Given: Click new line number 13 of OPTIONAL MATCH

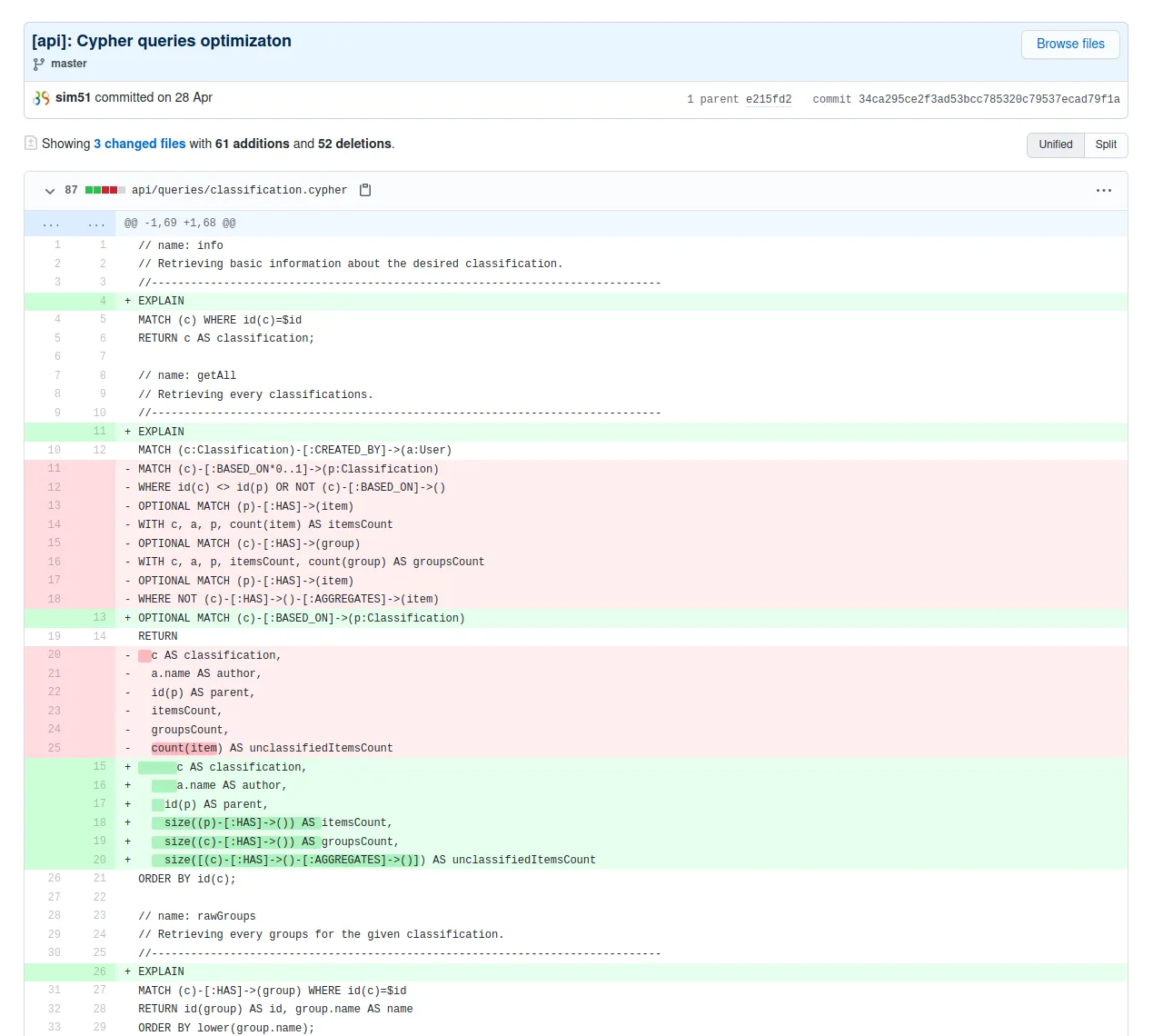Looking at the screenshot, I should (x=99, y=618).
